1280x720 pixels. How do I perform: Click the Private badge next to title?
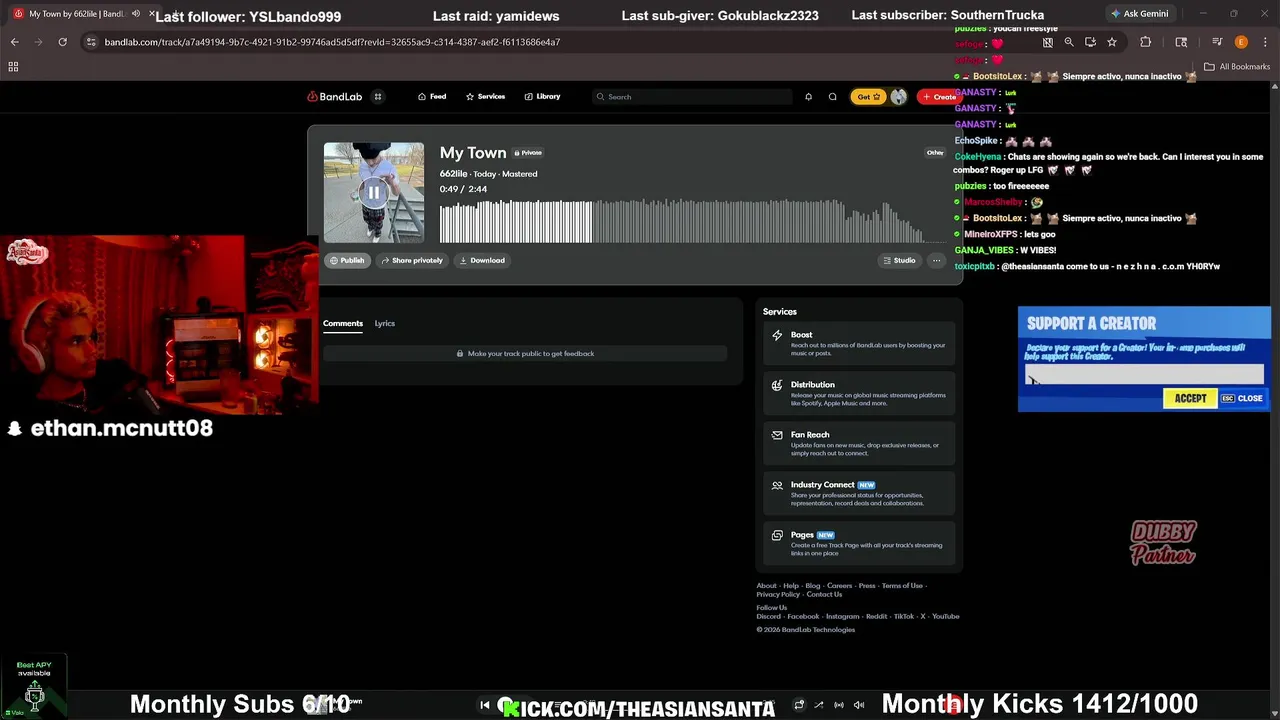pyautogui.click(x=528, y=153)
